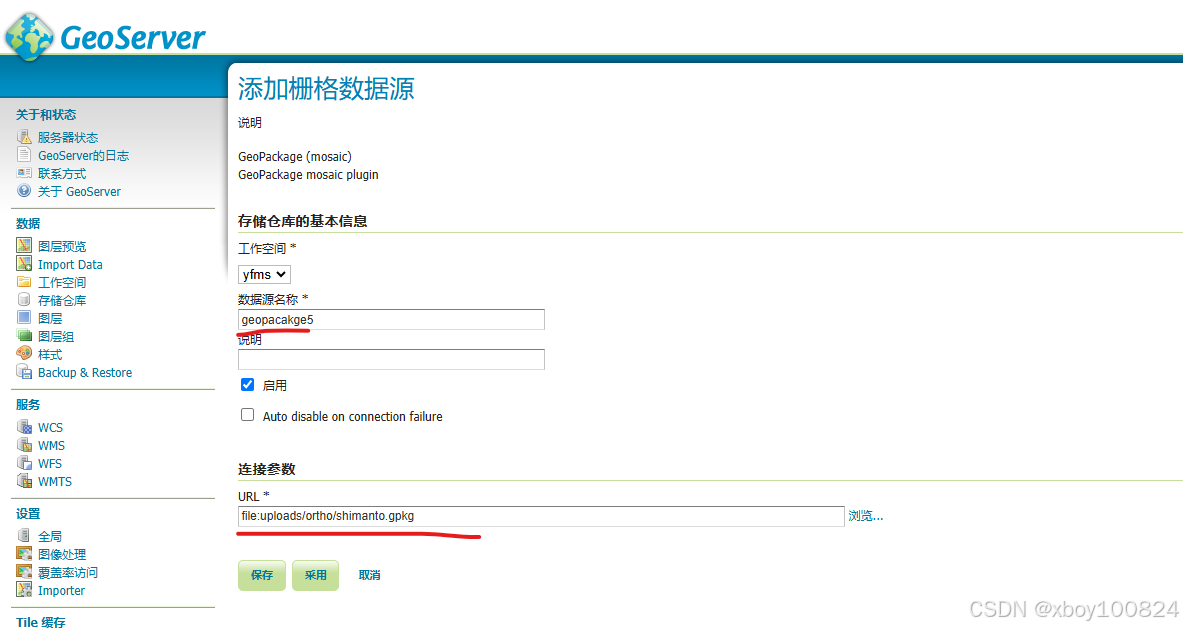Screen dimensions: 1183x629
Task: Open 服务器状态 server status page
Action: click(x=68, y=137)
